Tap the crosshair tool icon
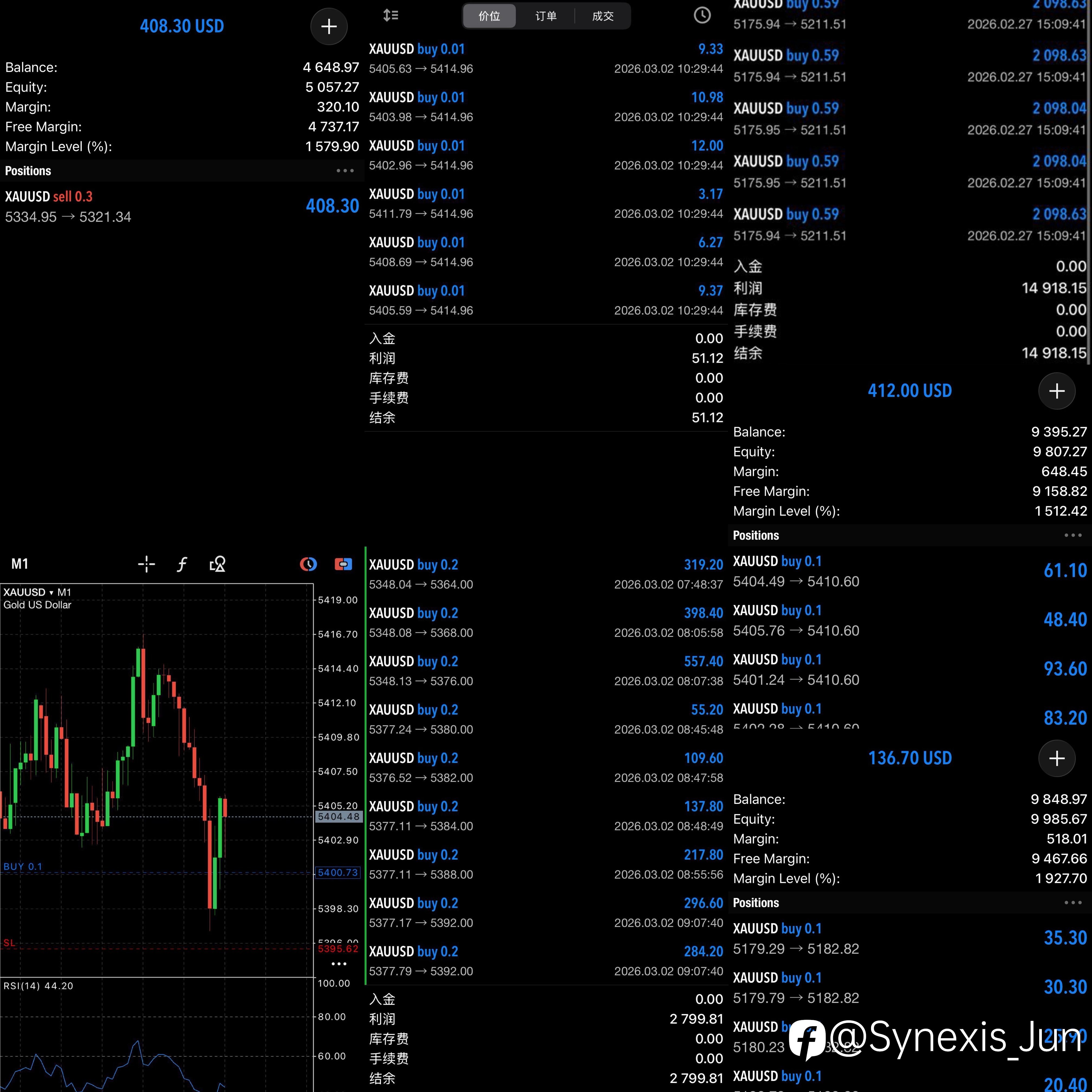 click(147, 564)
